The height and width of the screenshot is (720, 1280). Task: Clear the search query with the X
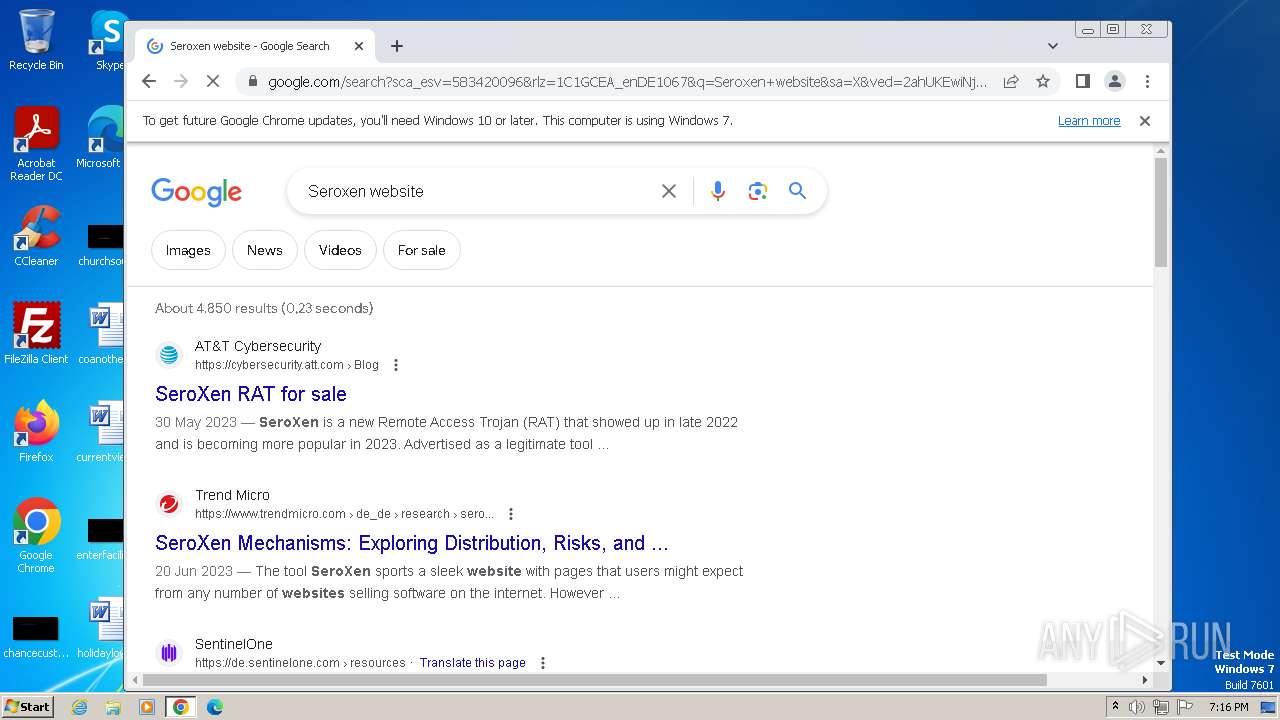[x=669, y=191]
